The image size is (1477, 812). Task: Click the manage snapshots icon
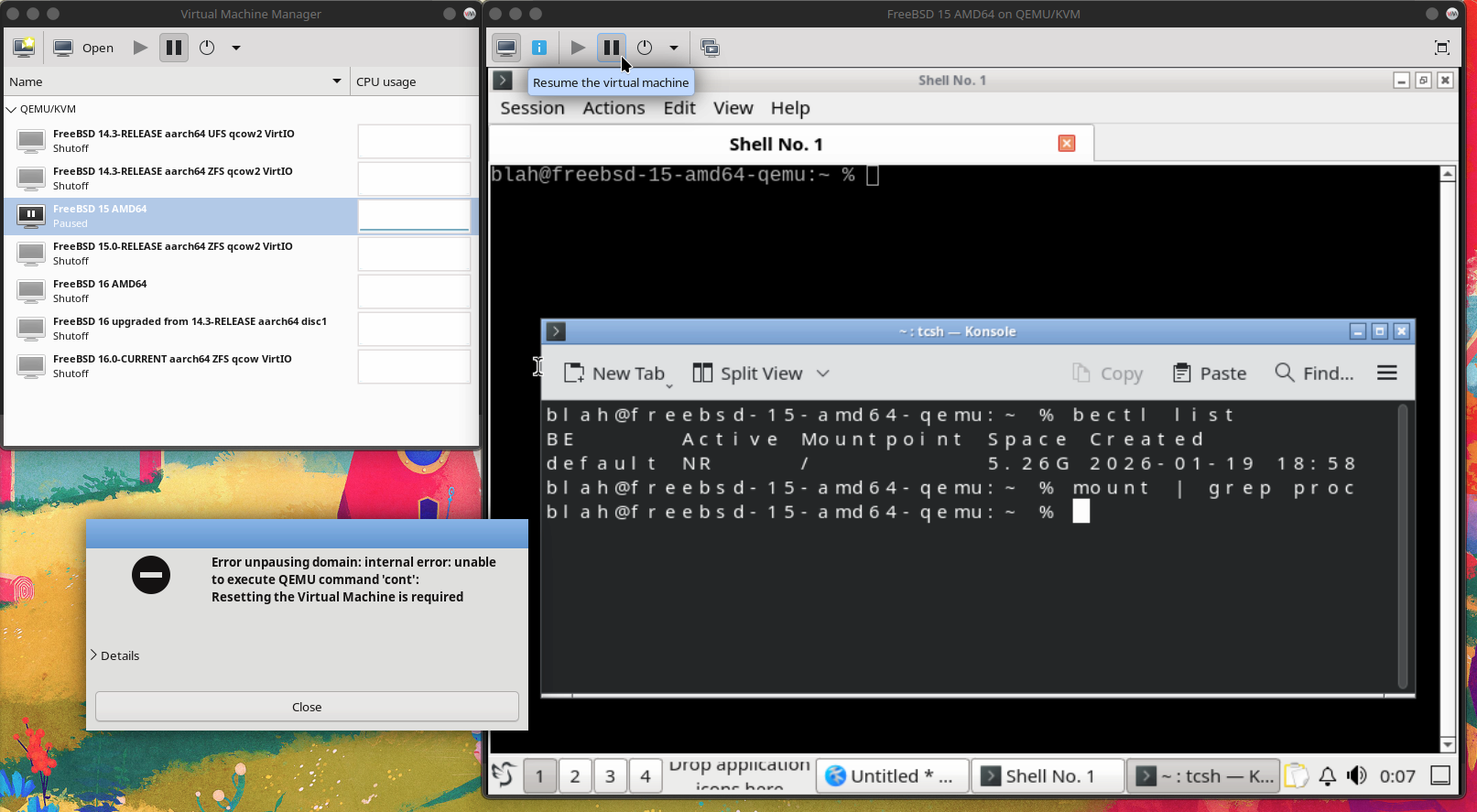(x=710, y=48)
